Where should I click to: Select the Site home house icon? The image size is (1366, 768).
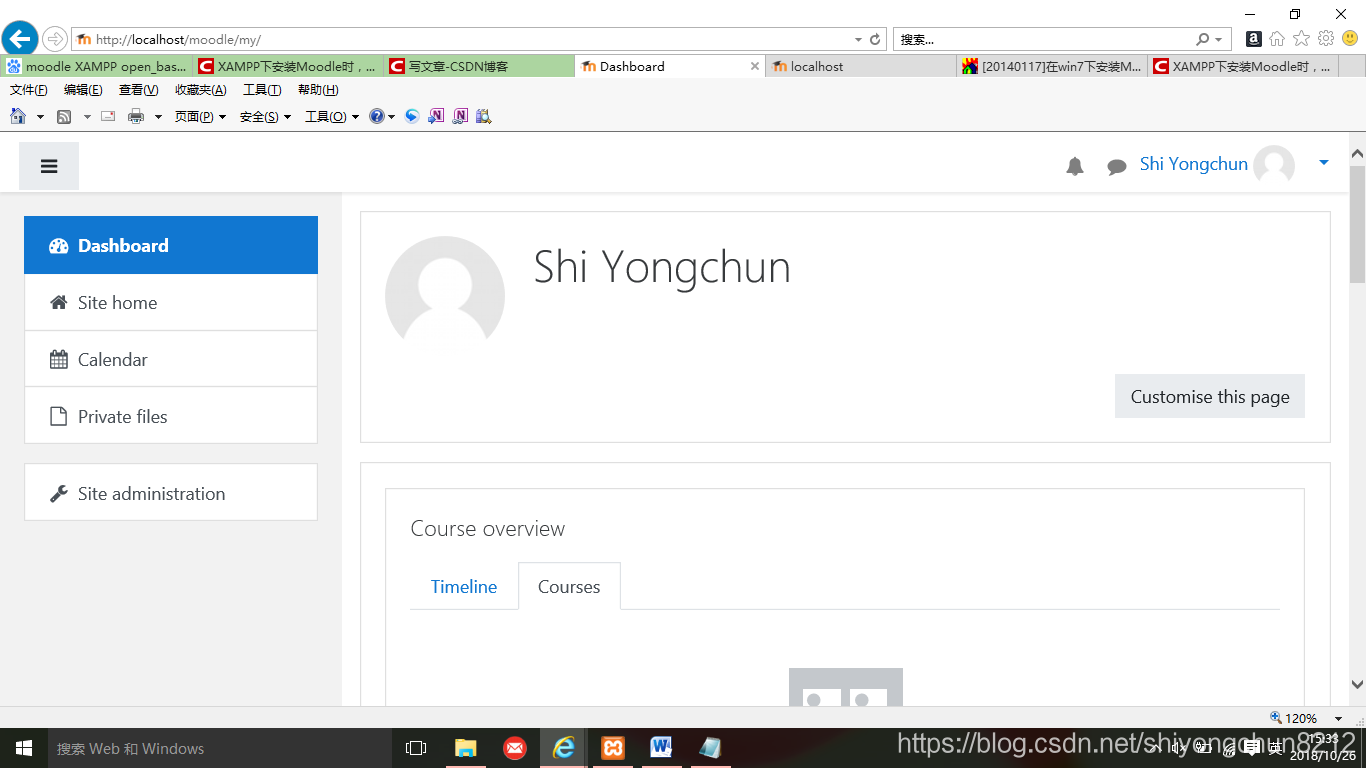click(58, 302)
